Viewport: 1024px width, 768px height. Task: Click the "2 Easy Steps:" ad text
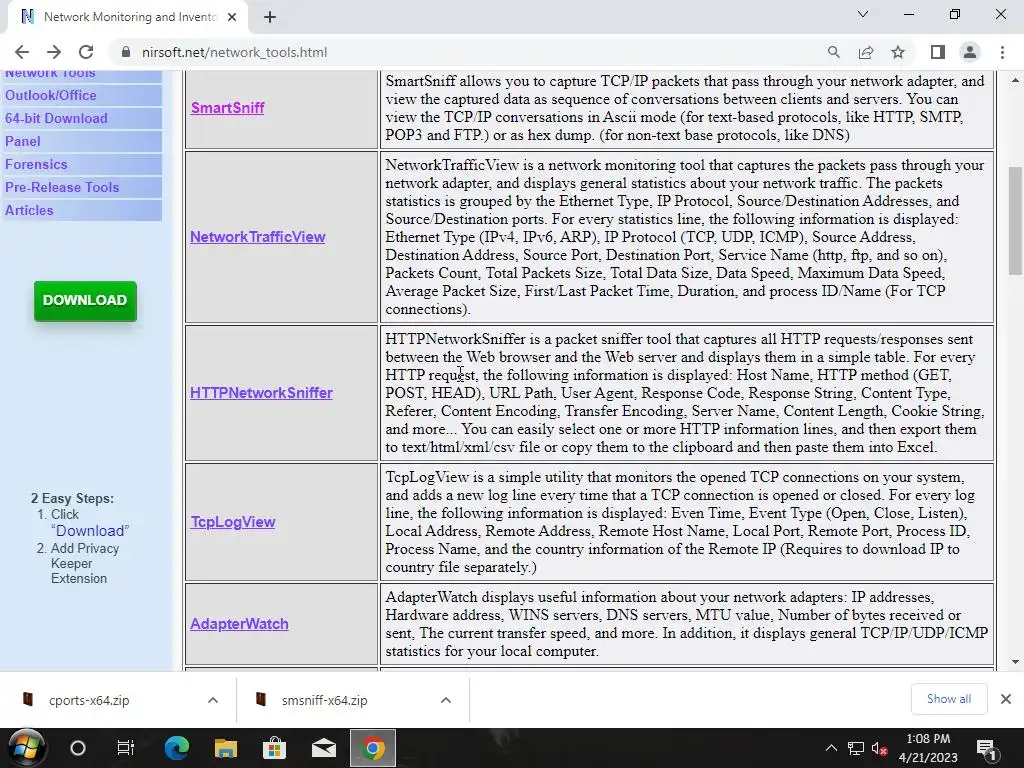coord(72,498)
